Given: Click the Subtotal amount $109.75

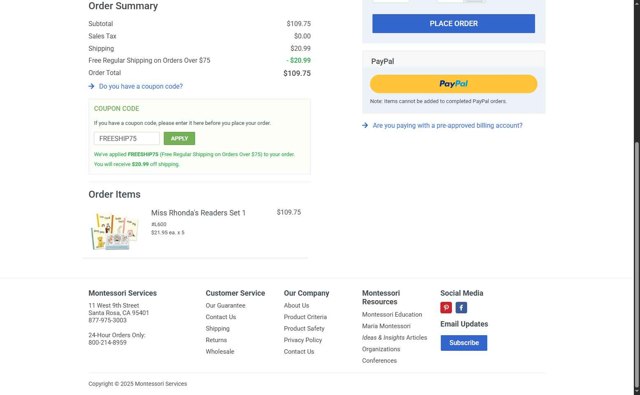Looking at the screenshot, I should click(298, 24).
